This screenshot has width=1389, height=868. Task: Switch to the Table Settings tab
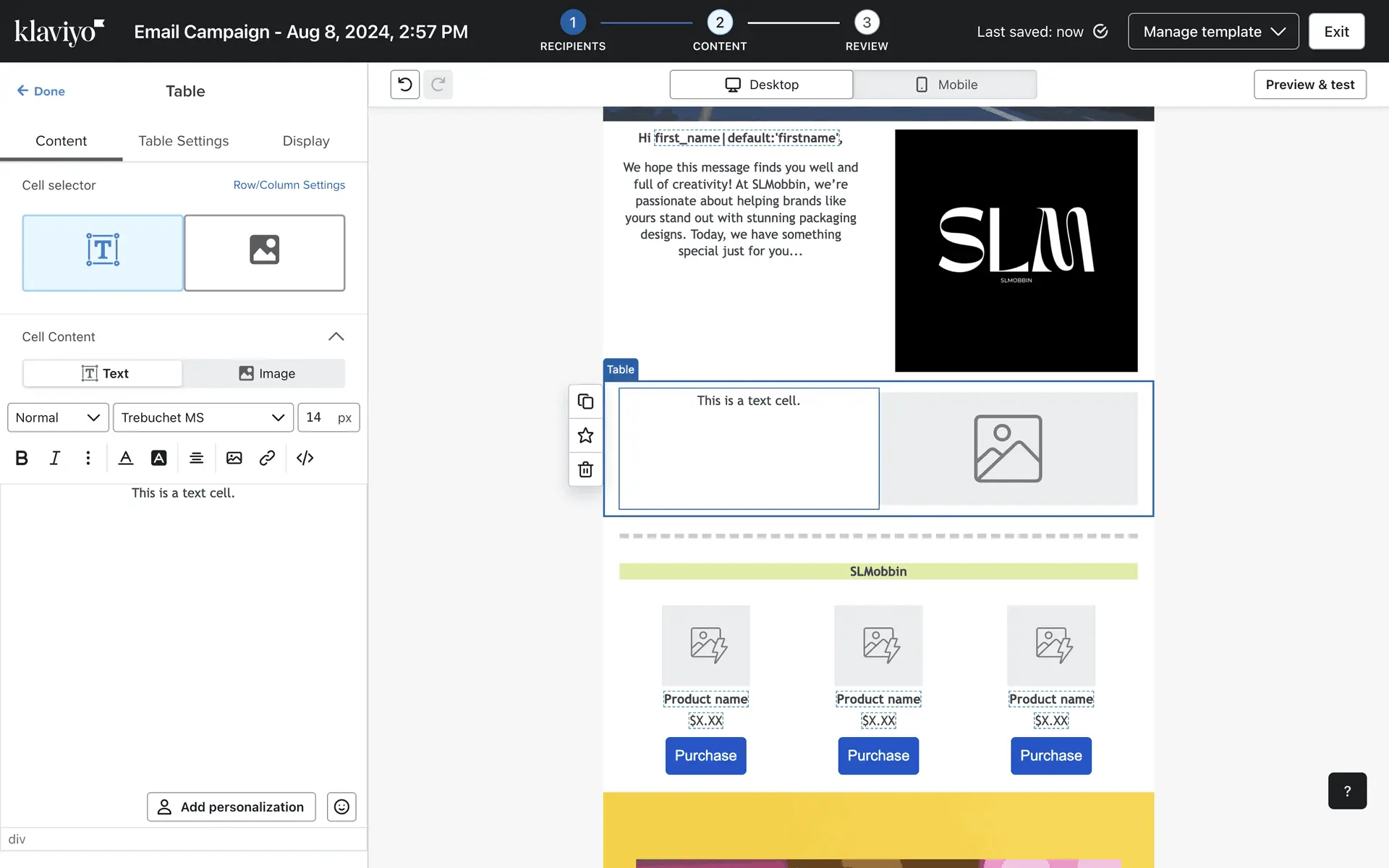(x=184, y=141)
